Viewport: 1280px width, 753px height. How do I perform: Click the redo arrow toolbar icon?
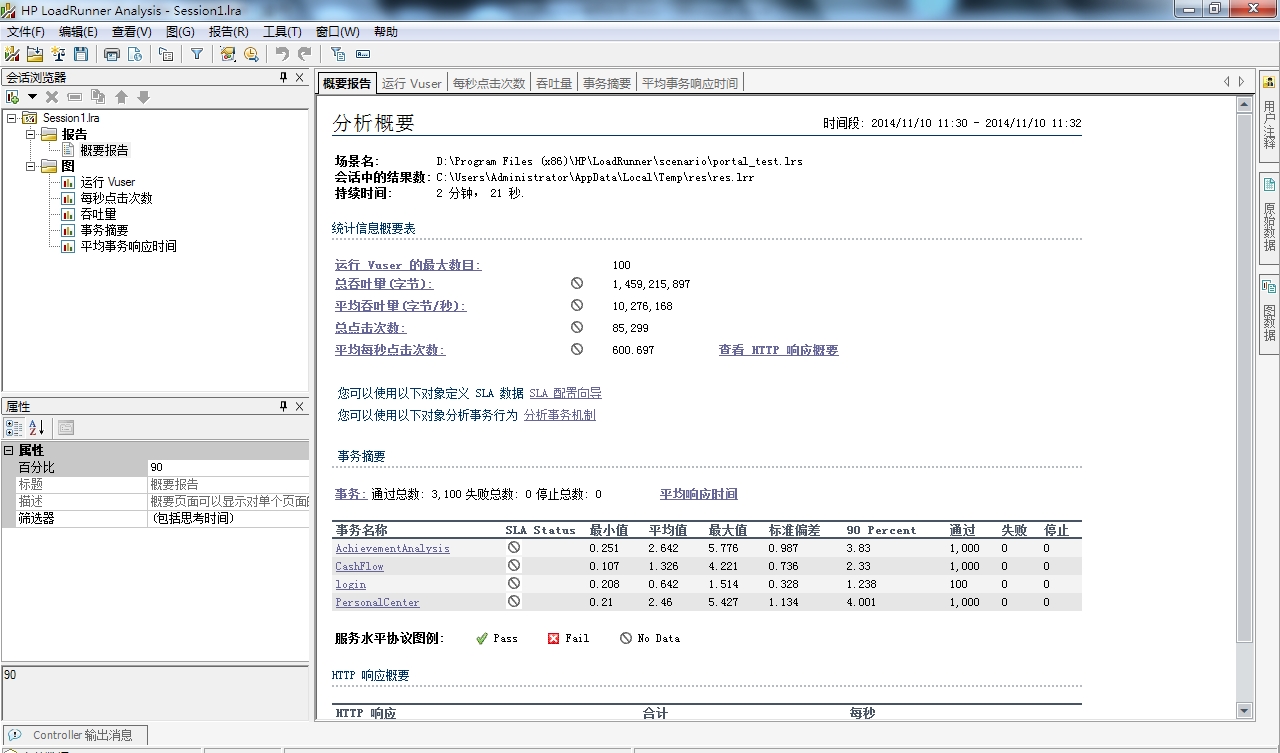305,54
